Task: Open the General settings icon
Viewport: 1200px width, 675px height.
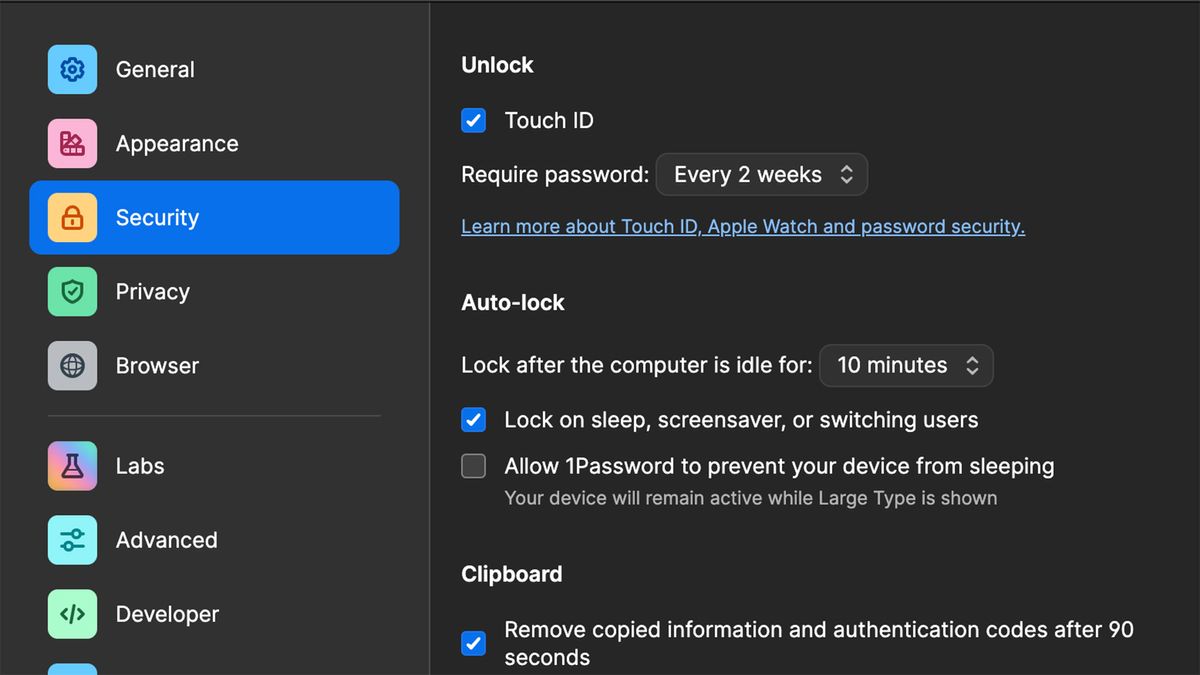Action: [x=72, y=69]
